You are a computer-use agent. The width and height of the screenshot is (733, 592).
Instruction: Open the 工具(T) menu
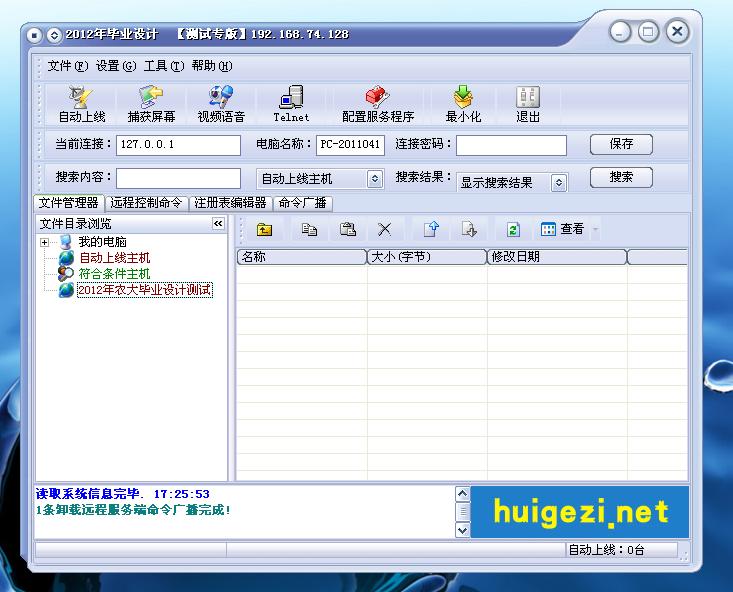pos(164,66)
